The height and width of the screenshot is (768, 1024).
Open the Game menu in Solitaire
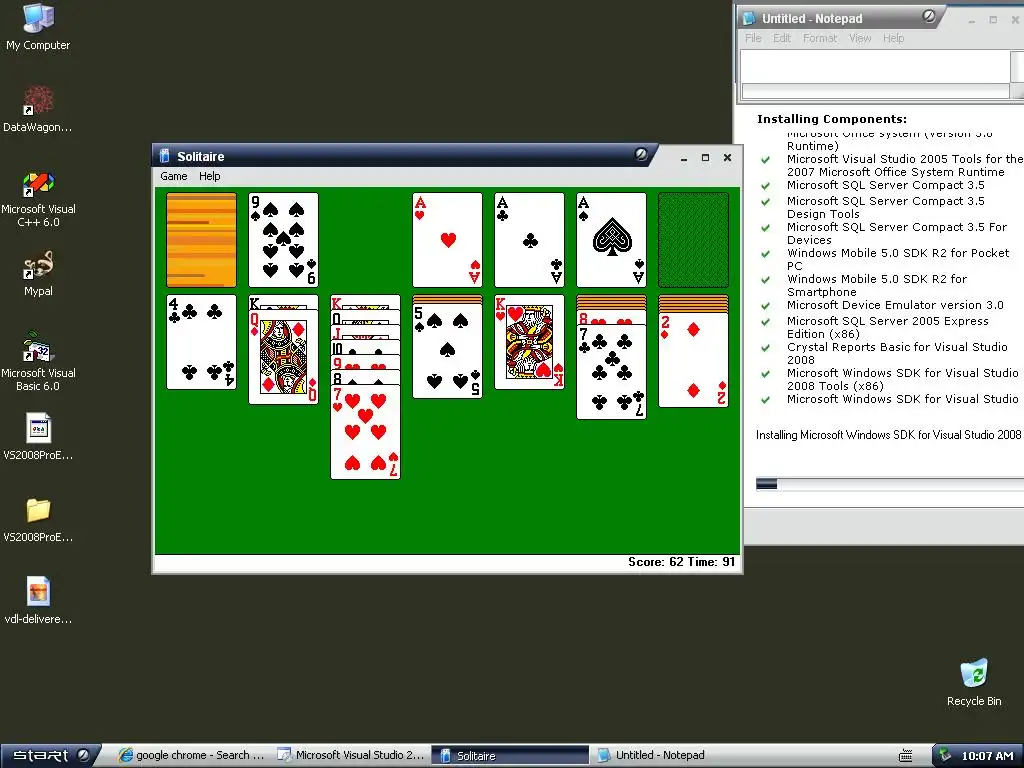174,176
